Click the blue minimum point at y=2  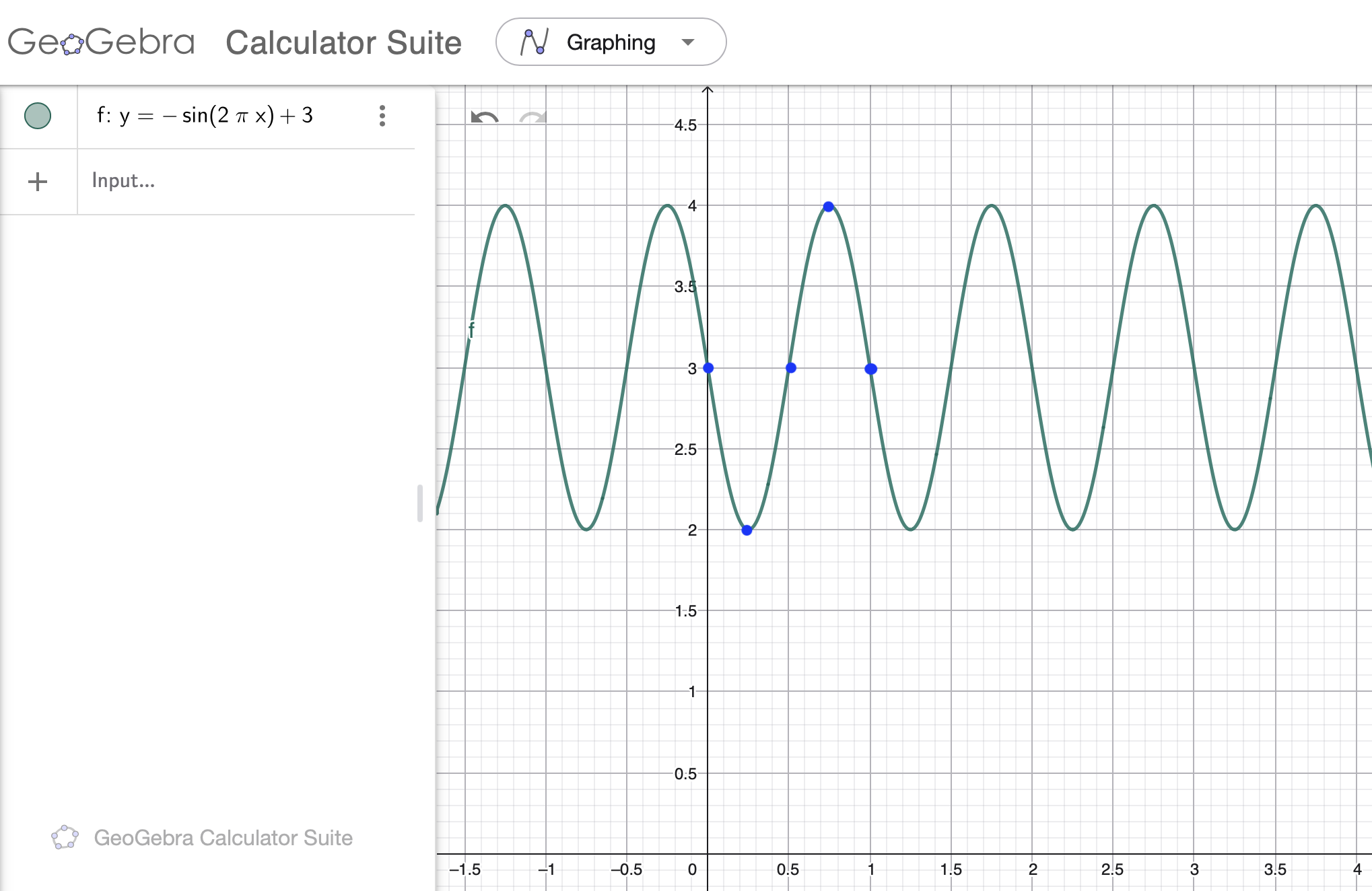pyautogui.click(x=747, y=530)
